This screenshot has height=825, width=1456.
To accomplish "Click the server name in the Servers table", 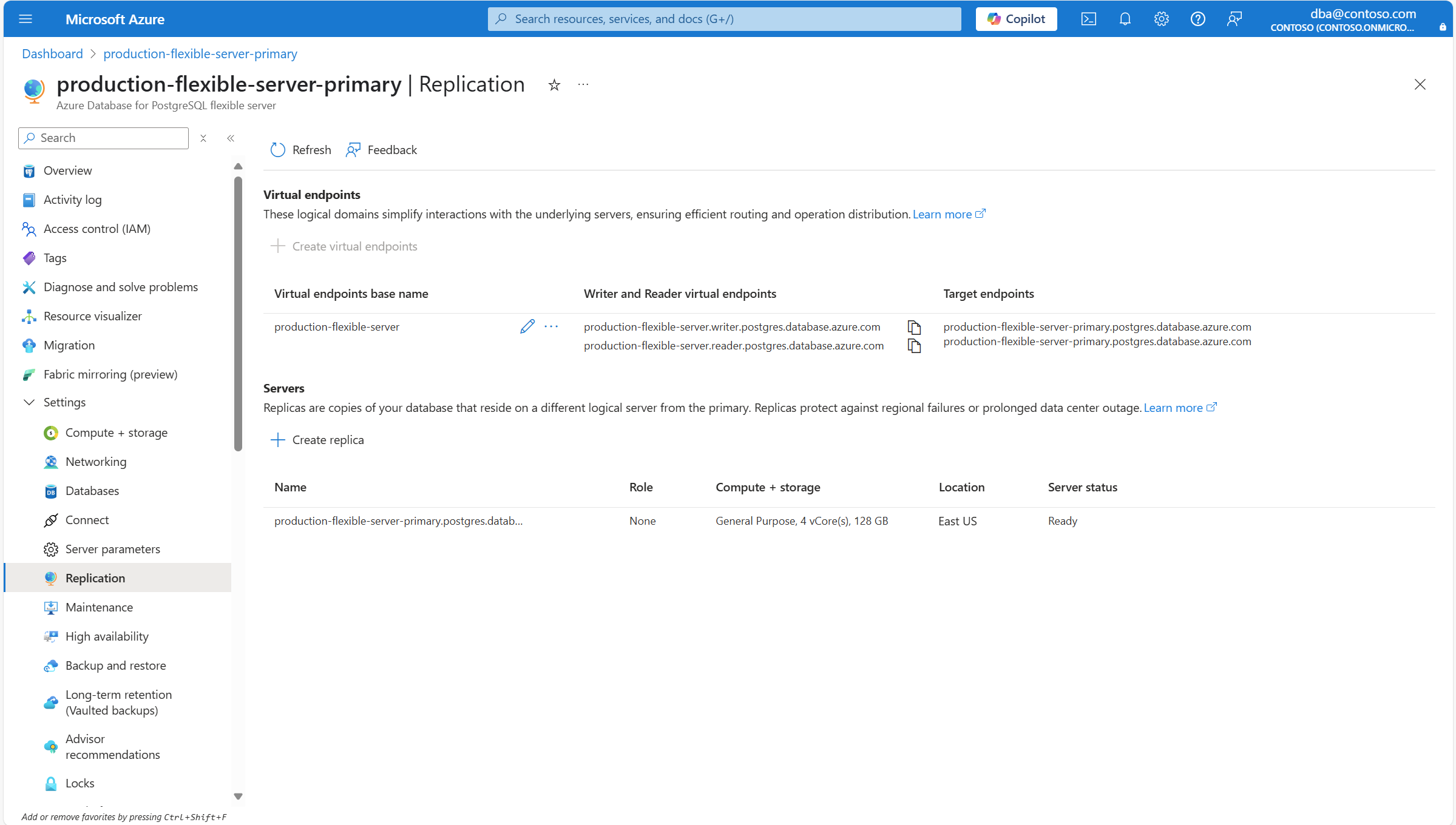I will pyautogui.click(x=398, y=521).
